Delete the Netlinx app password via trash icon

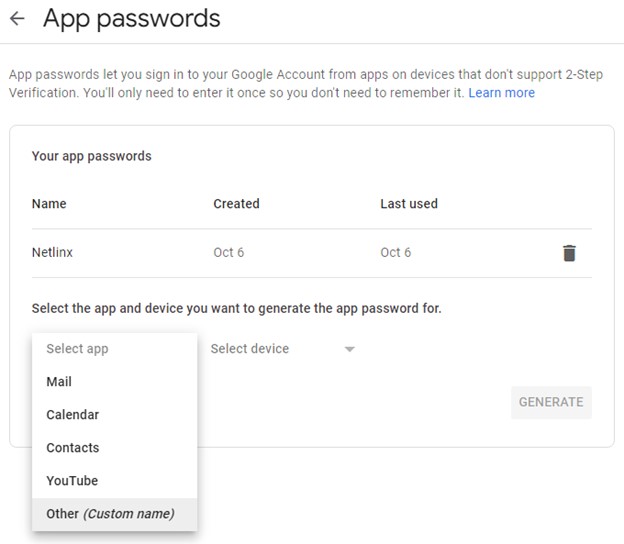(x=569, y=253)
